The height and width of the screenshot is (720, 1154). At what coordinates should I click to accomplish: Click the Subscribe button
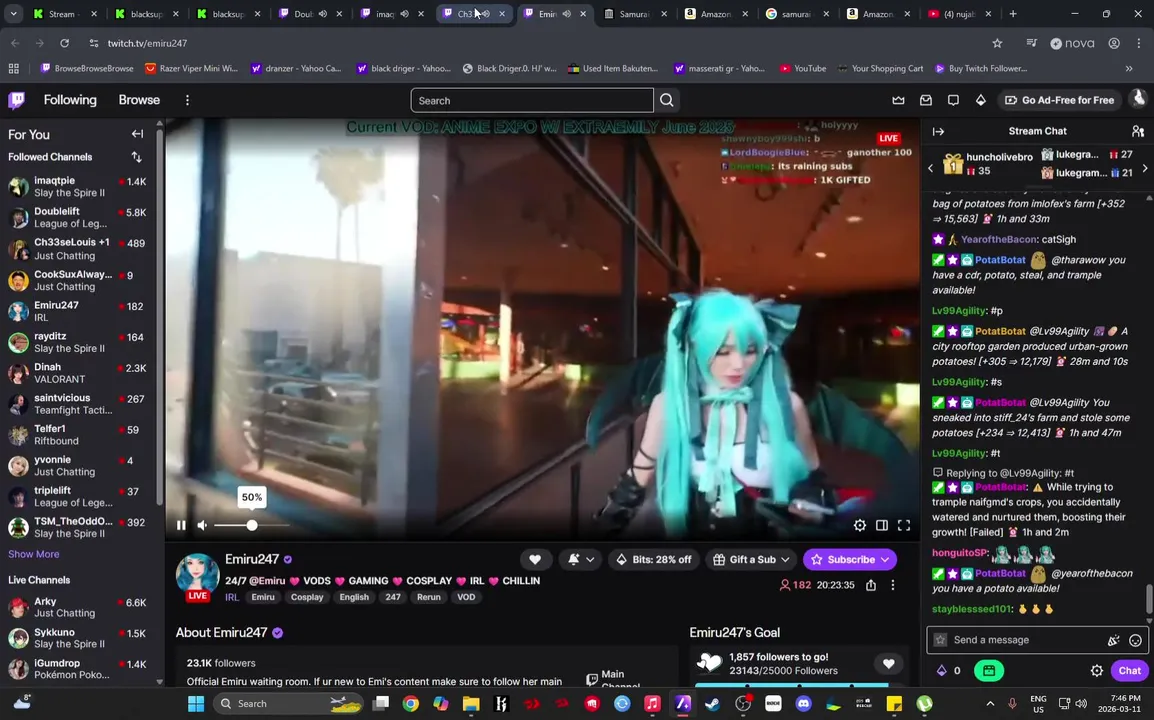click(x=850, y=560)
